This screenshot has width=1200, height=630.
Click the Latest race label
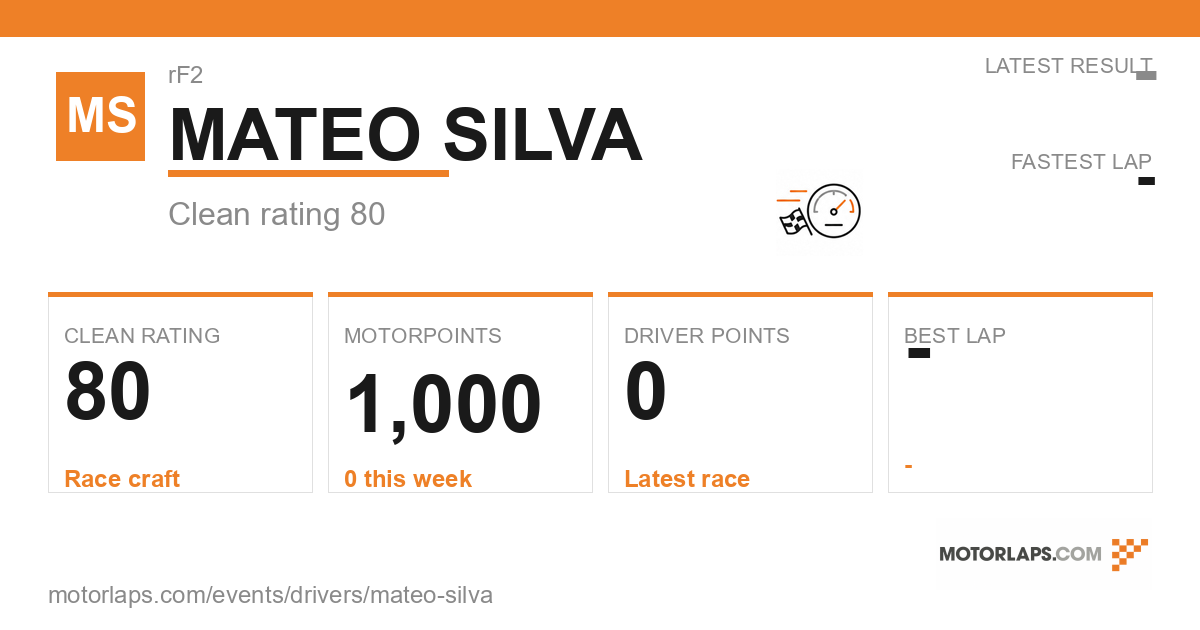coord(687,479)
